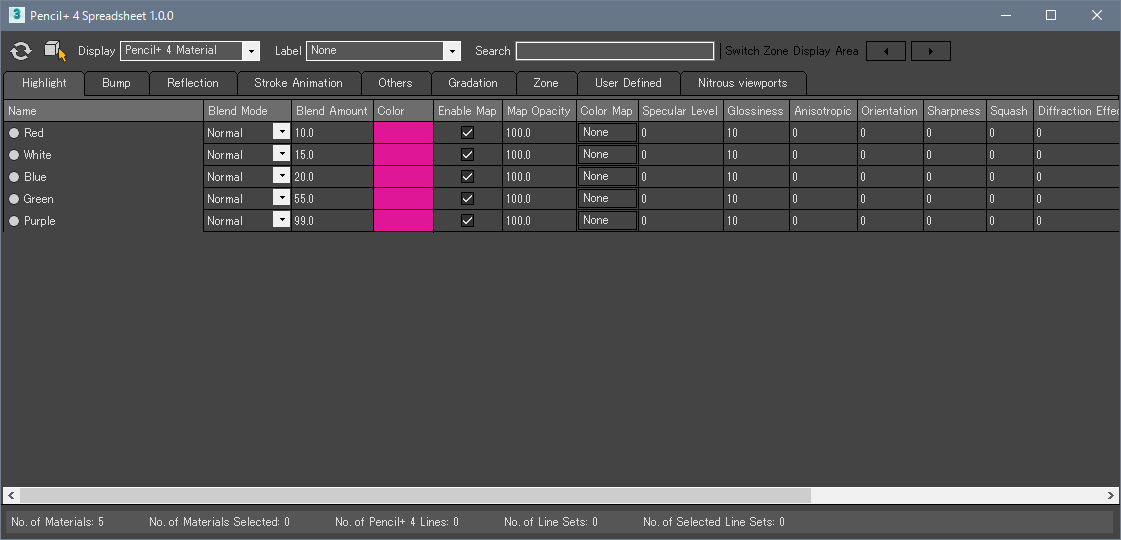Click inside the Search text field

(615, 51)
